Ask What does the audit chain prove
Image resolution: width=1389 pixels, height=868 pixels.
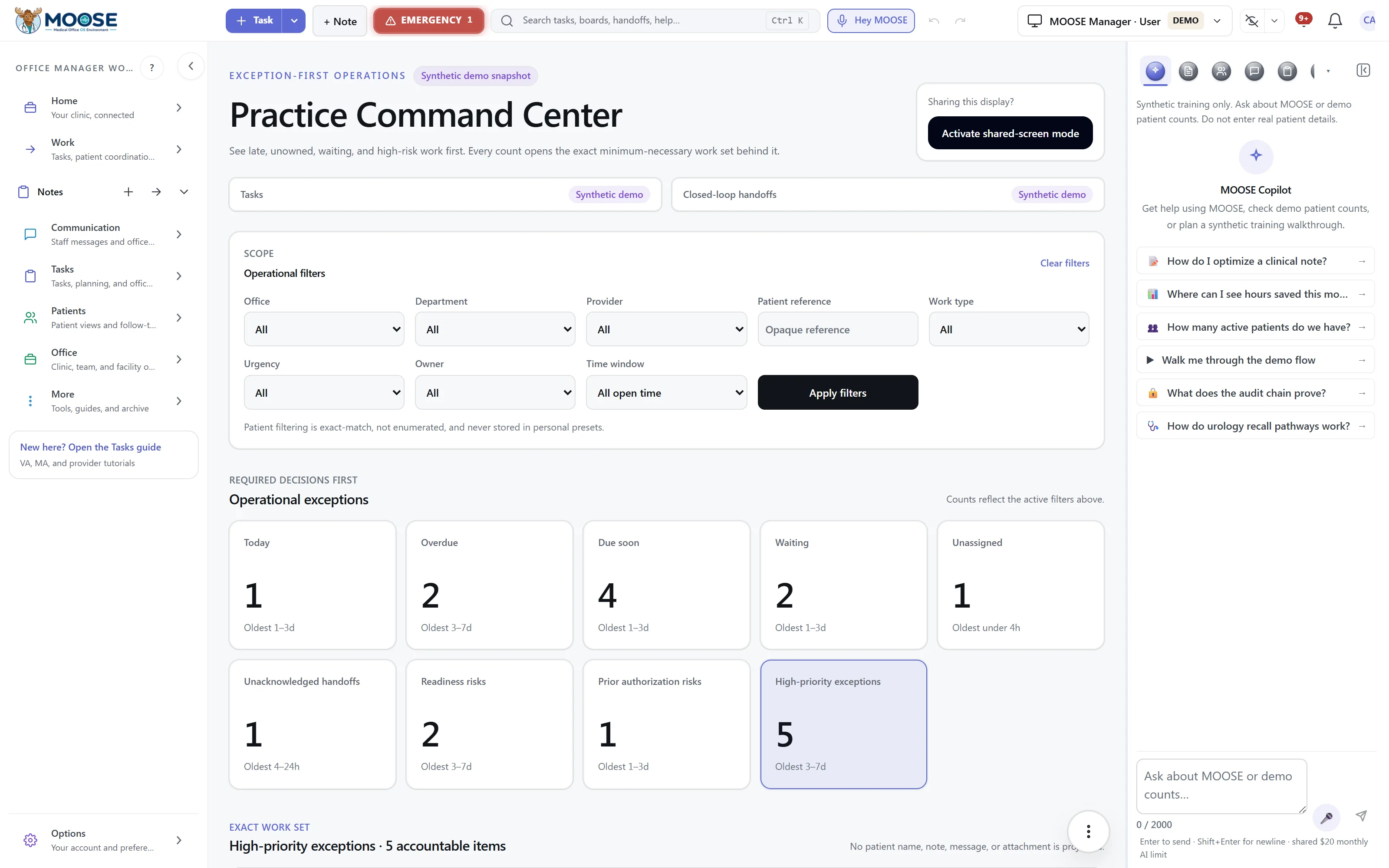(1255, 393)
